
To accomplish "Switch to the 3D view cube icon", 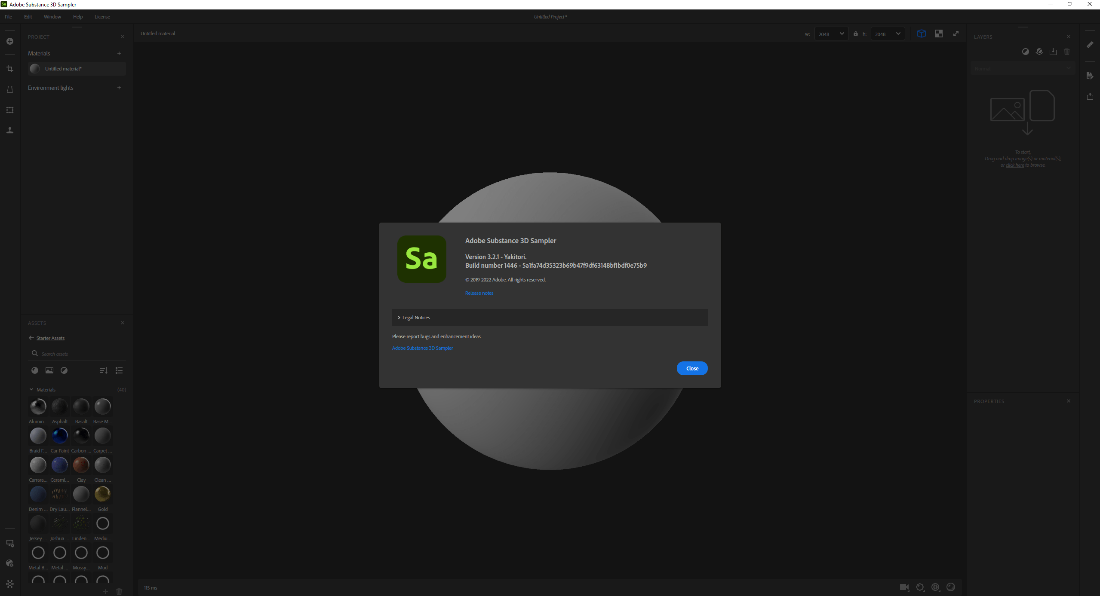I will coord(922,33).
